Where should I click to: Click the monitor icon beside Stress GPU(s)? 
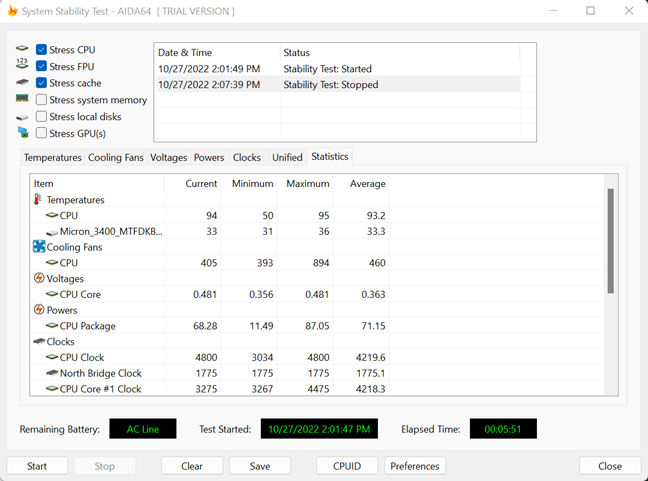point(23,133)
